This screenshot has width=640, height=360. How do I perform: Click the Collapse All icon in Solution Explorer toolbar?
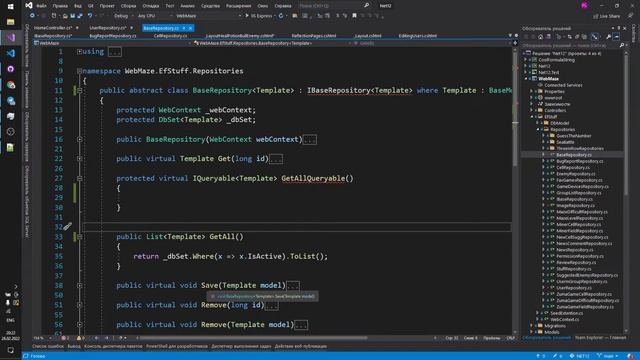point(577,36)
